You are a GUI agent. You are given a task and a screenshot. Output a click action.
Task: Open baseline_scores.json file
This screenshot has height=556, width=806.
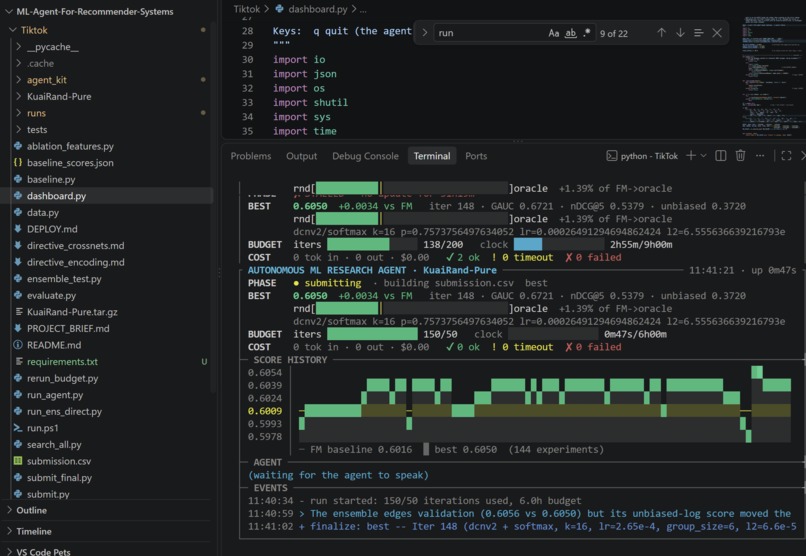pos(70,162)
